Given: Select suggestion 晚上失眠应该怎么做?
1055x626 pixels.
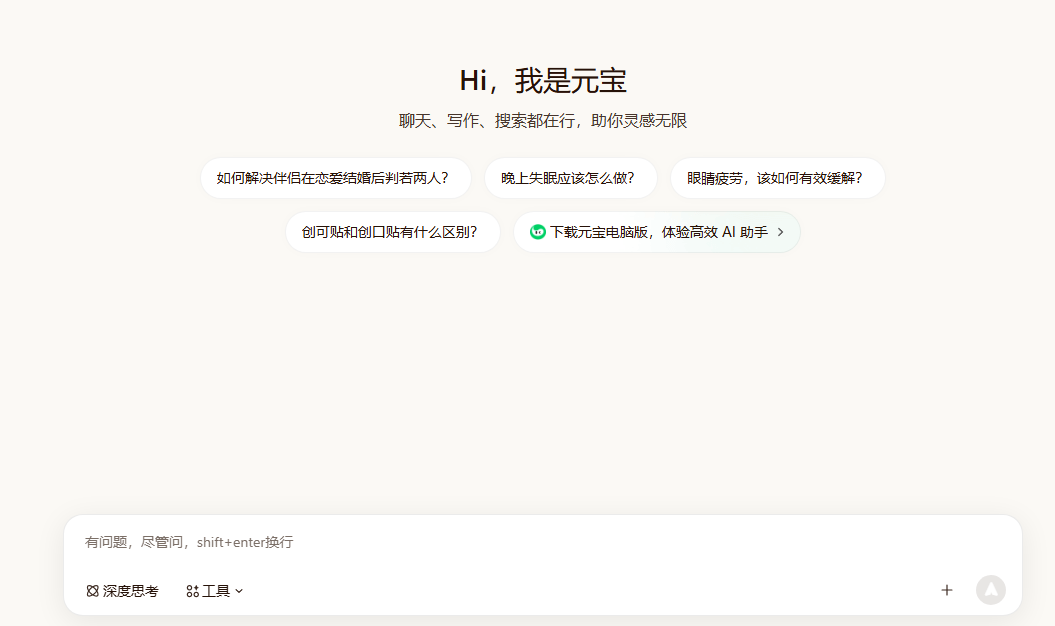Looking at the screenshot, I should 571,178.
